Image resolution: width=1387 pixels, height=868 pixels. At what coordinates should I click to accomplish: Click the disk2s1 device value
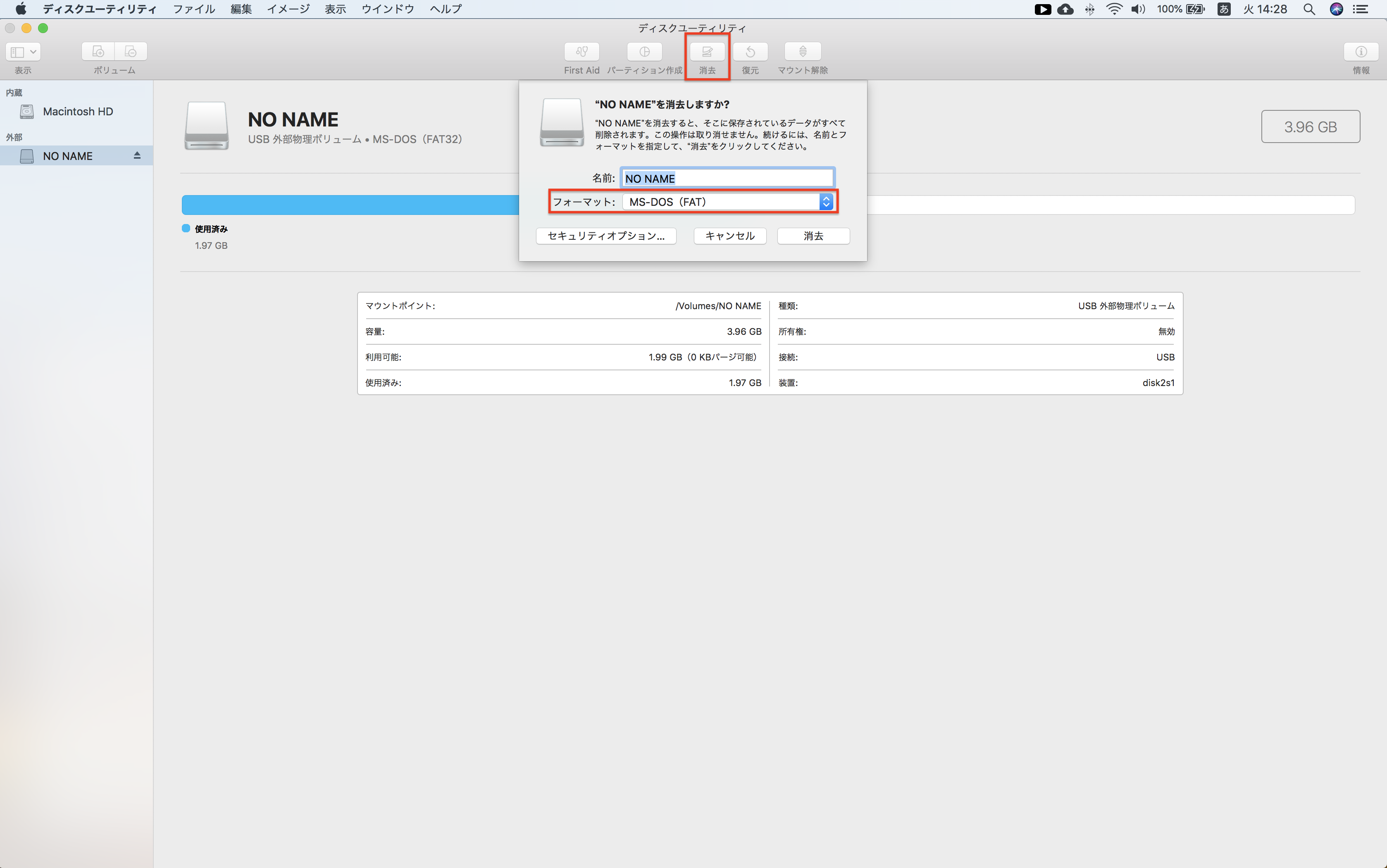coord(1158,383)
